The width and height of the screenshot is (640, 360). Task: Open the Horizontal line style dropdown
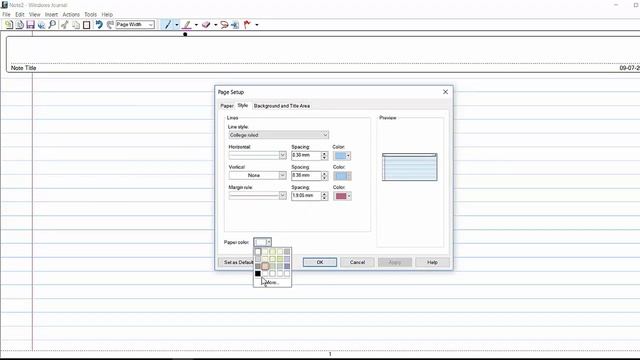[x=258, y=155]
